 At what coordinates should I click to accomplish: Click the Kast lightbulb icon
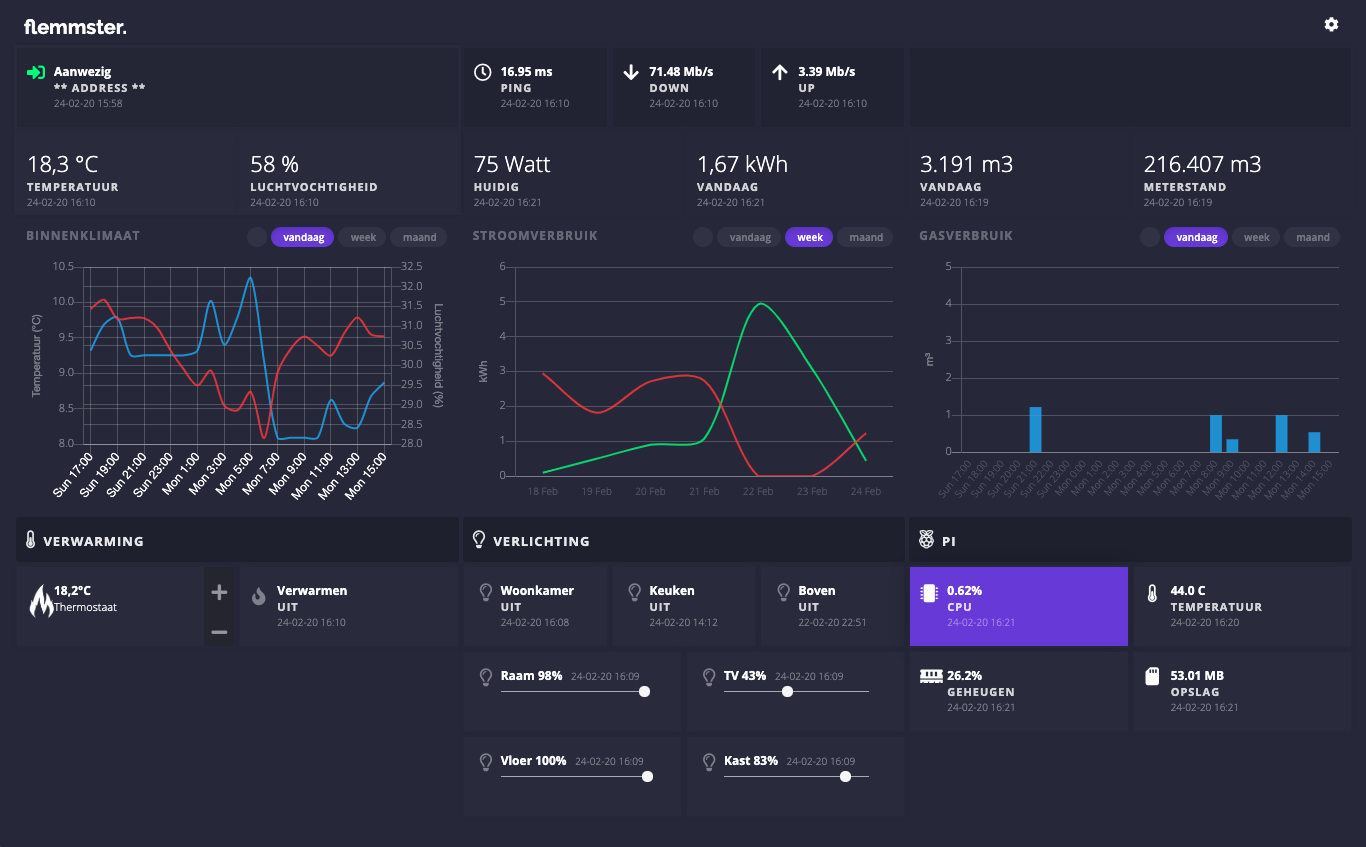pos(709,762)
